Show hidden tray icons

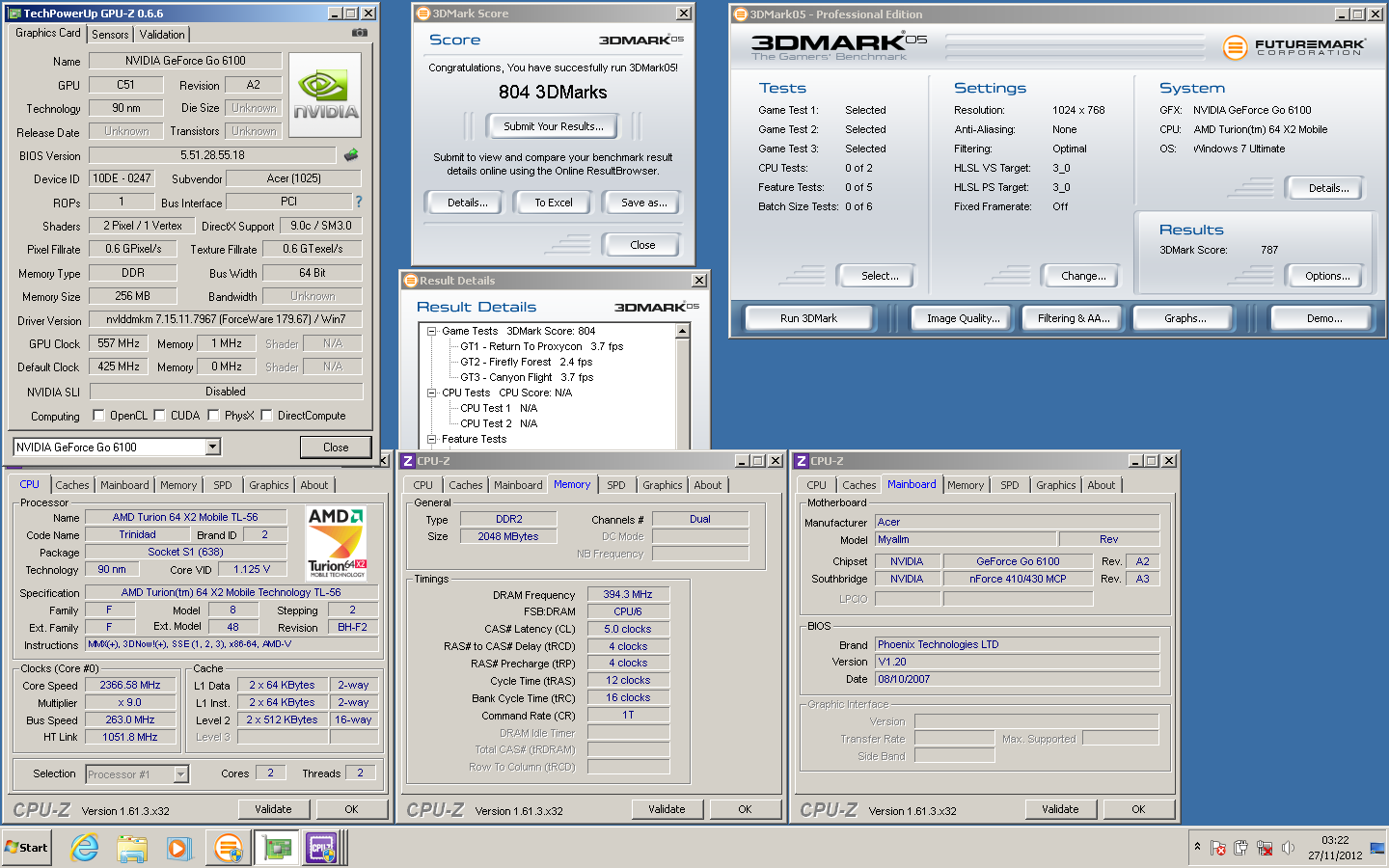click(x=1197, y=847)
